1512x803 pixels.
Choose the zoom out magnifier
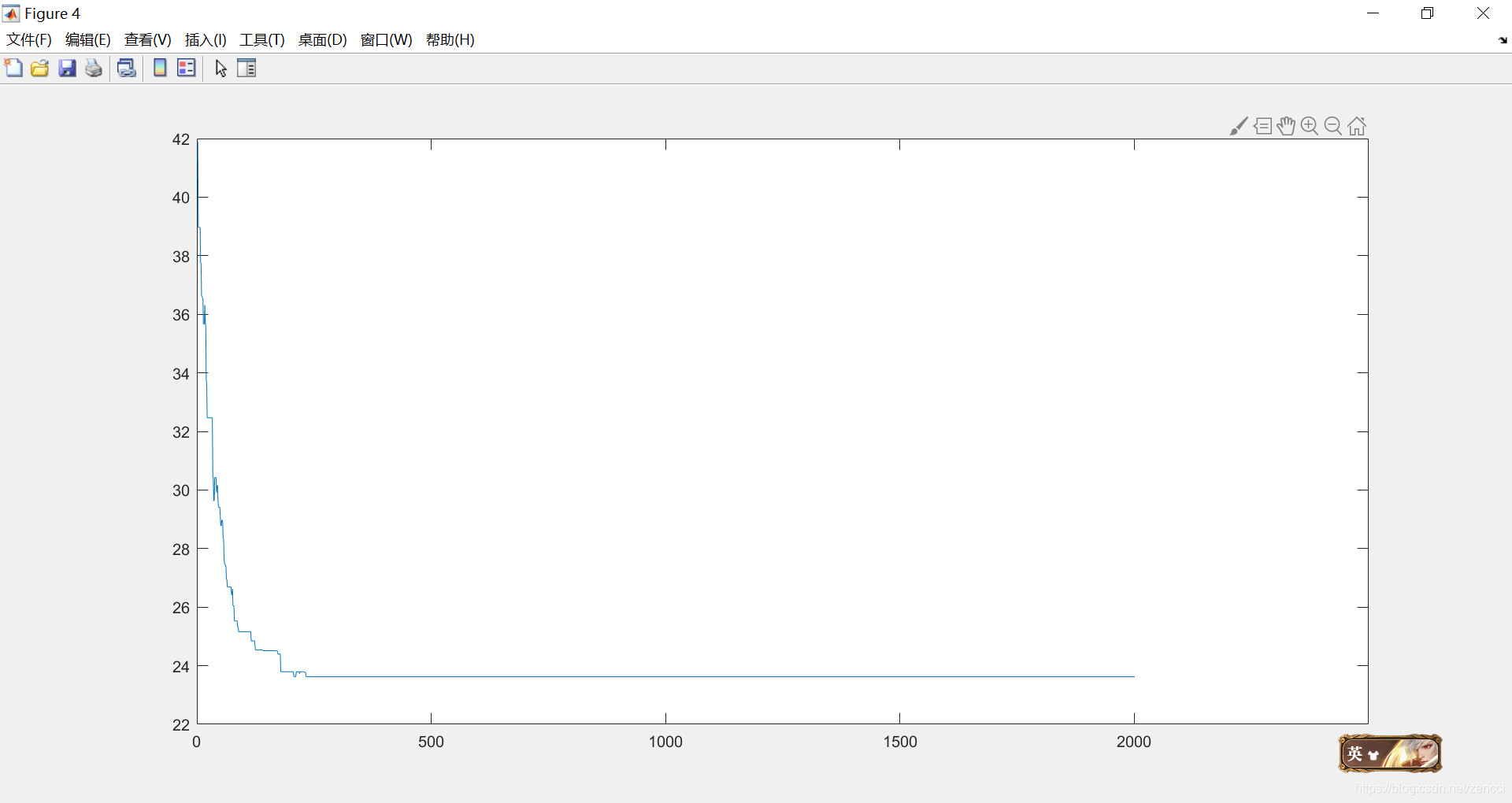point(1333,126)
